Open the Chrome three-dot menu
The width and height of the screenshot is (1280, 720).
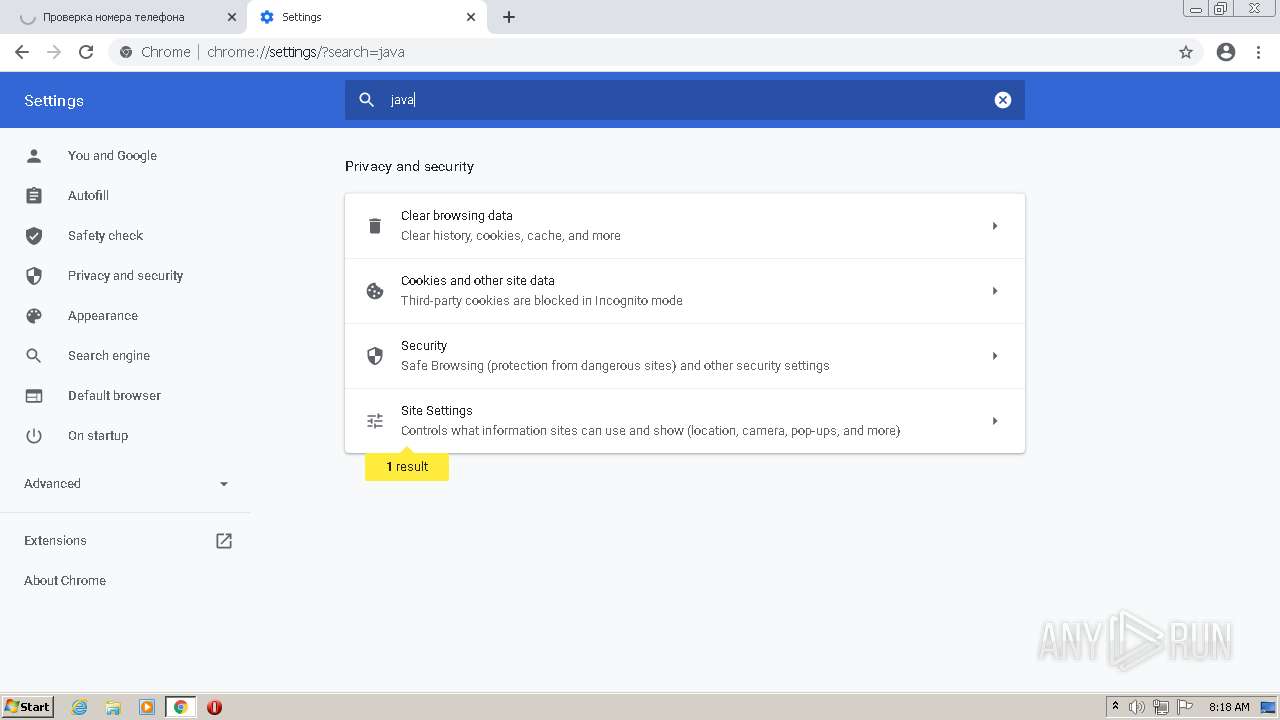1259,52
